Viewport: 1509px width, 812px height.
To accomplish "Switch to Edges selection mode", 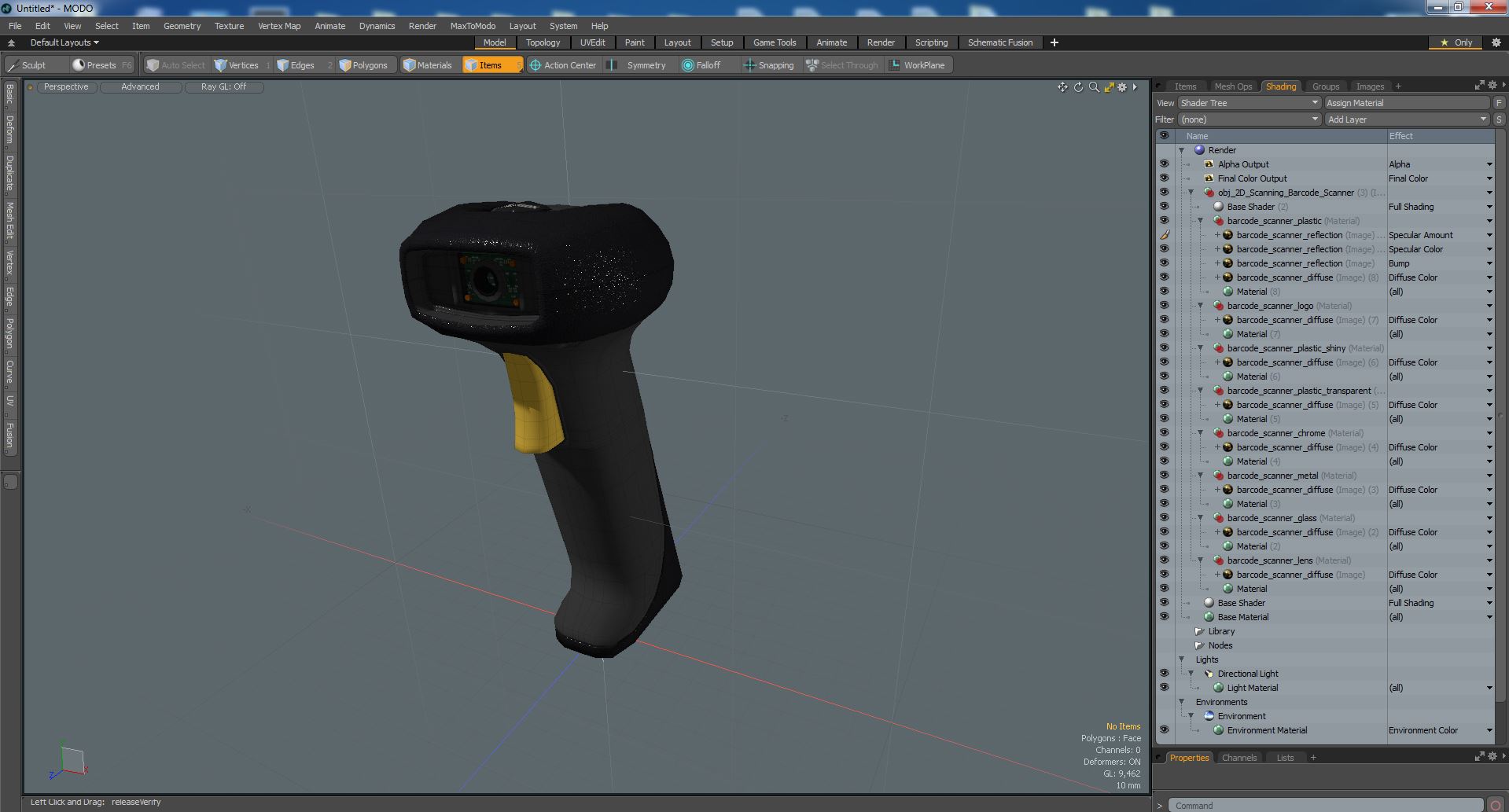I will [x=303, y=65].
